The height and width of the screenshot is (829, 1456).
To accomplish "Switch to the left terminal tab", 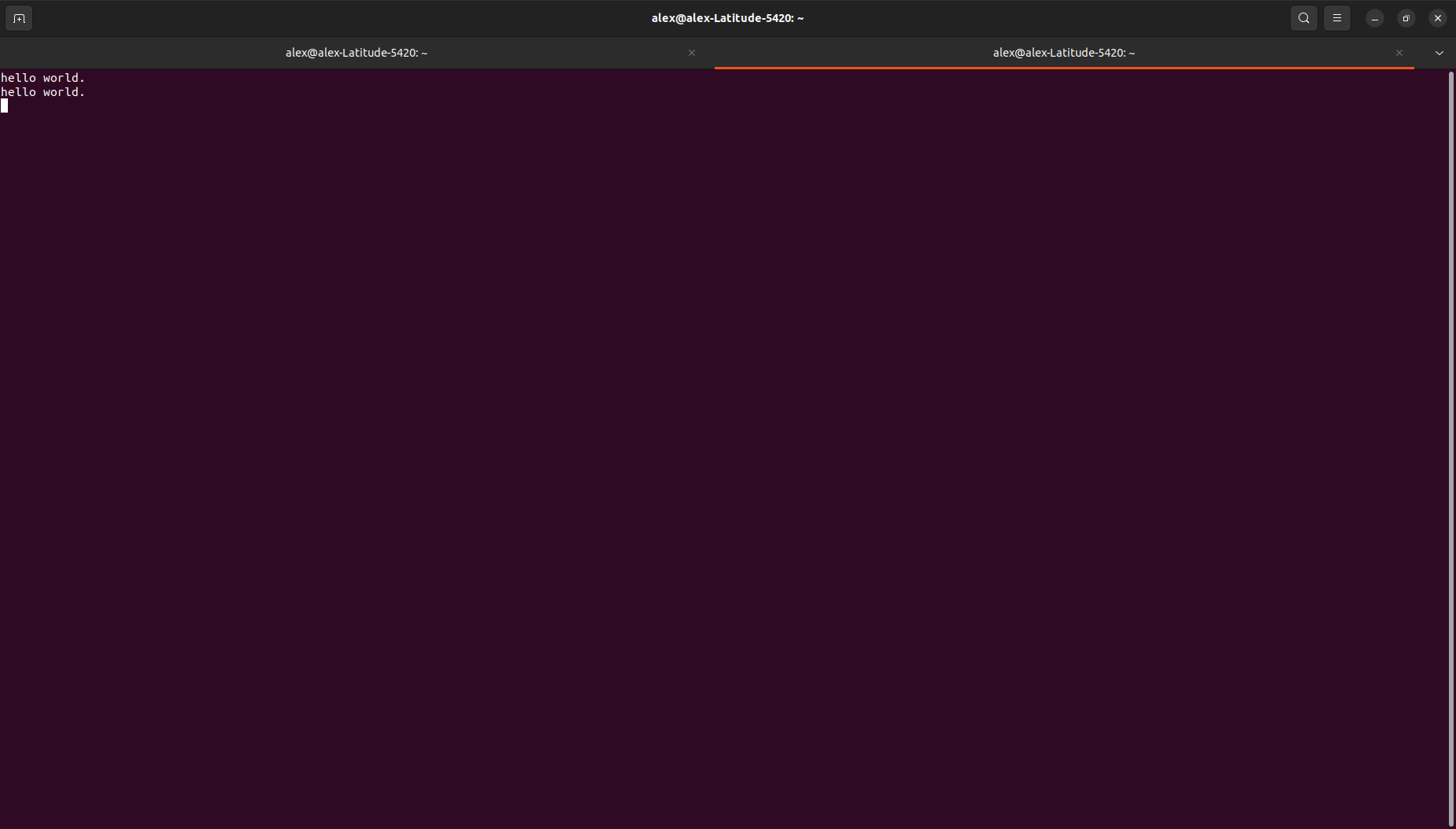I will pyautogui.click(x=356, y=53).
